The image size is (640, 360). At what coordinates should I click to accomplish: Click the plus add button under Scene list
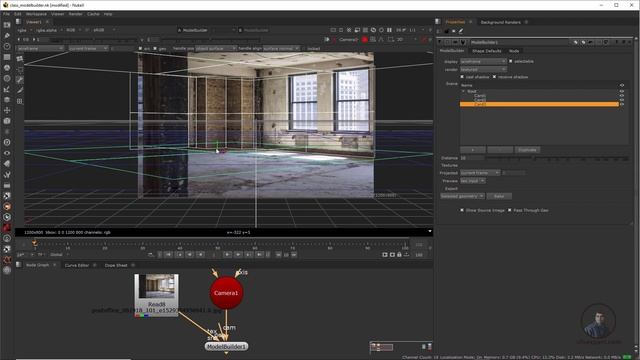click(x=473, y=150)
